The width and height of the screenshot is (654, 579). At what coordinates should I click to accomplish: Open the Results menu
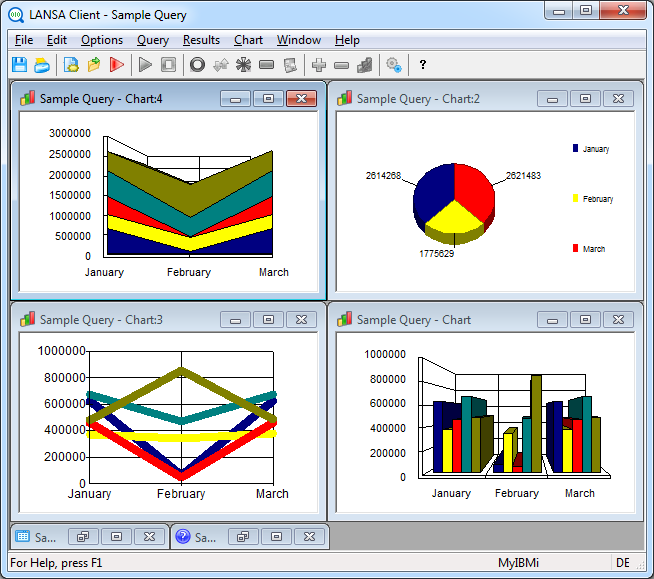click(201, 40)
